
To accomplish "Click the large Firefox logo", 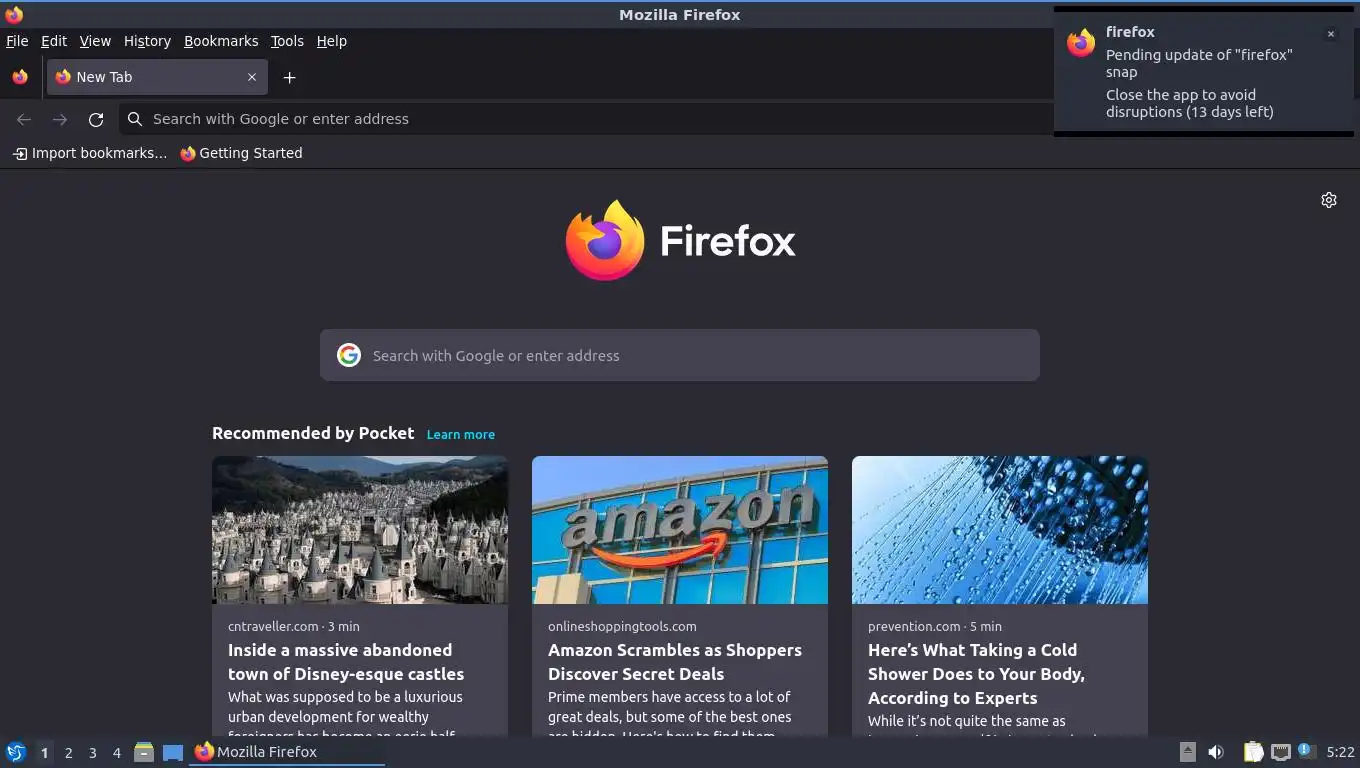I will [x=604, y=240].
